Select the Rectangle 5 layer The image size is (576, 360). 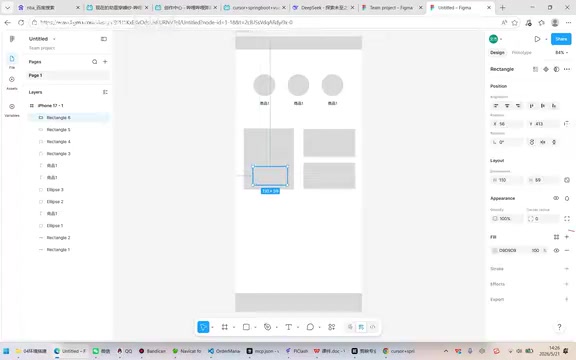tap(68, 130)
